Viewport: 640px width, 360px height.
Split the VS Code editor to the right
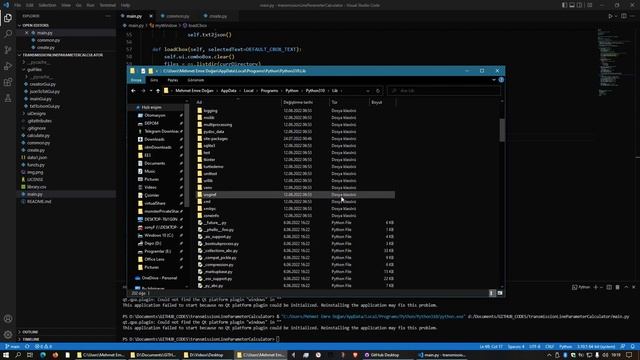coord(624,16)
